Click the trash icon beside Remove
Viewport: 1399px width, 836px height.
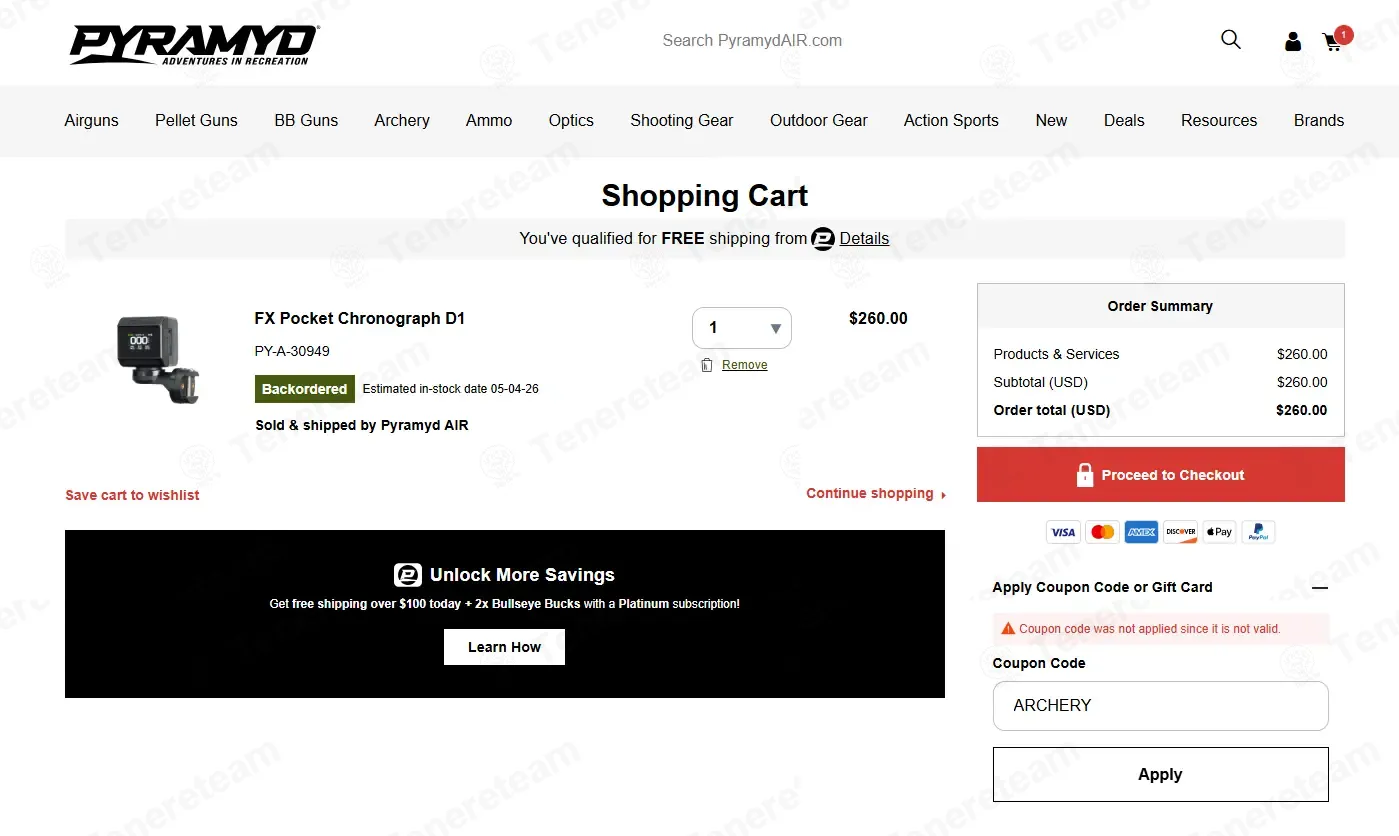point(707,365)
